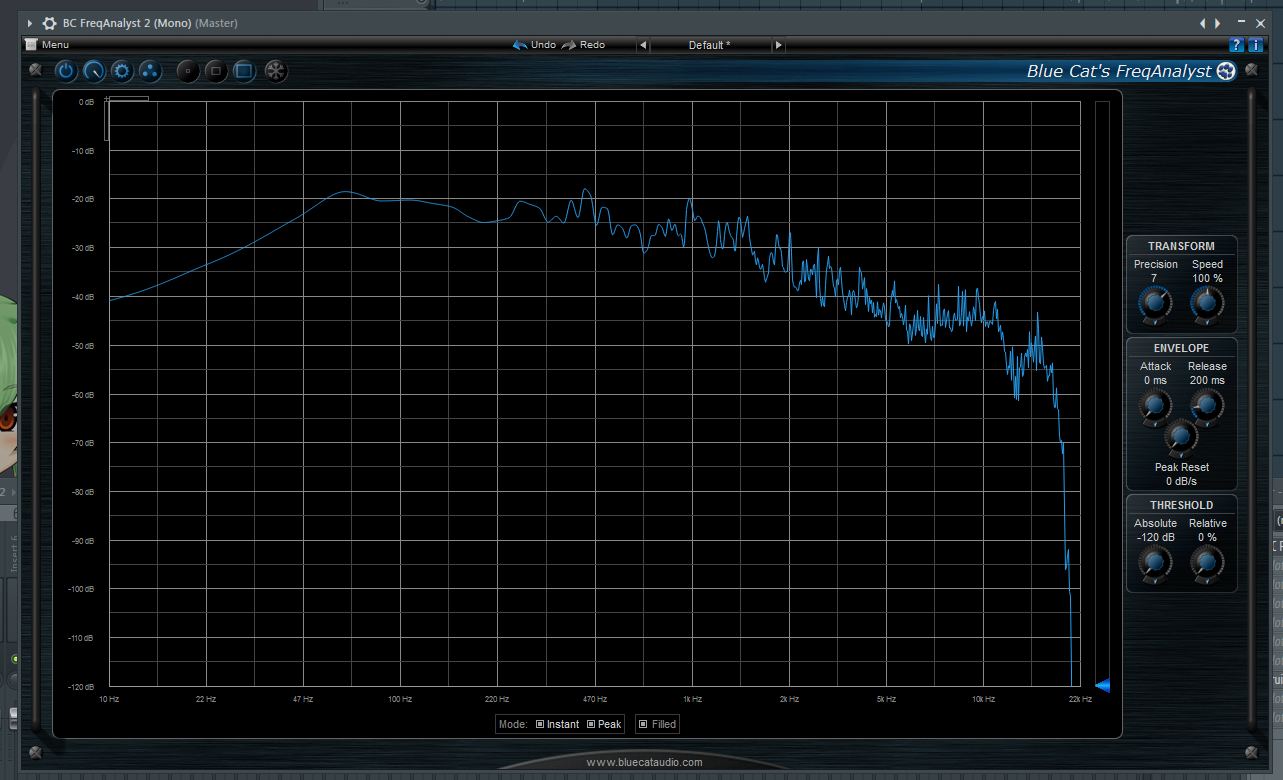Click the Precision knob
The width and height of the screenshot is (1283, 780).
1155,303
